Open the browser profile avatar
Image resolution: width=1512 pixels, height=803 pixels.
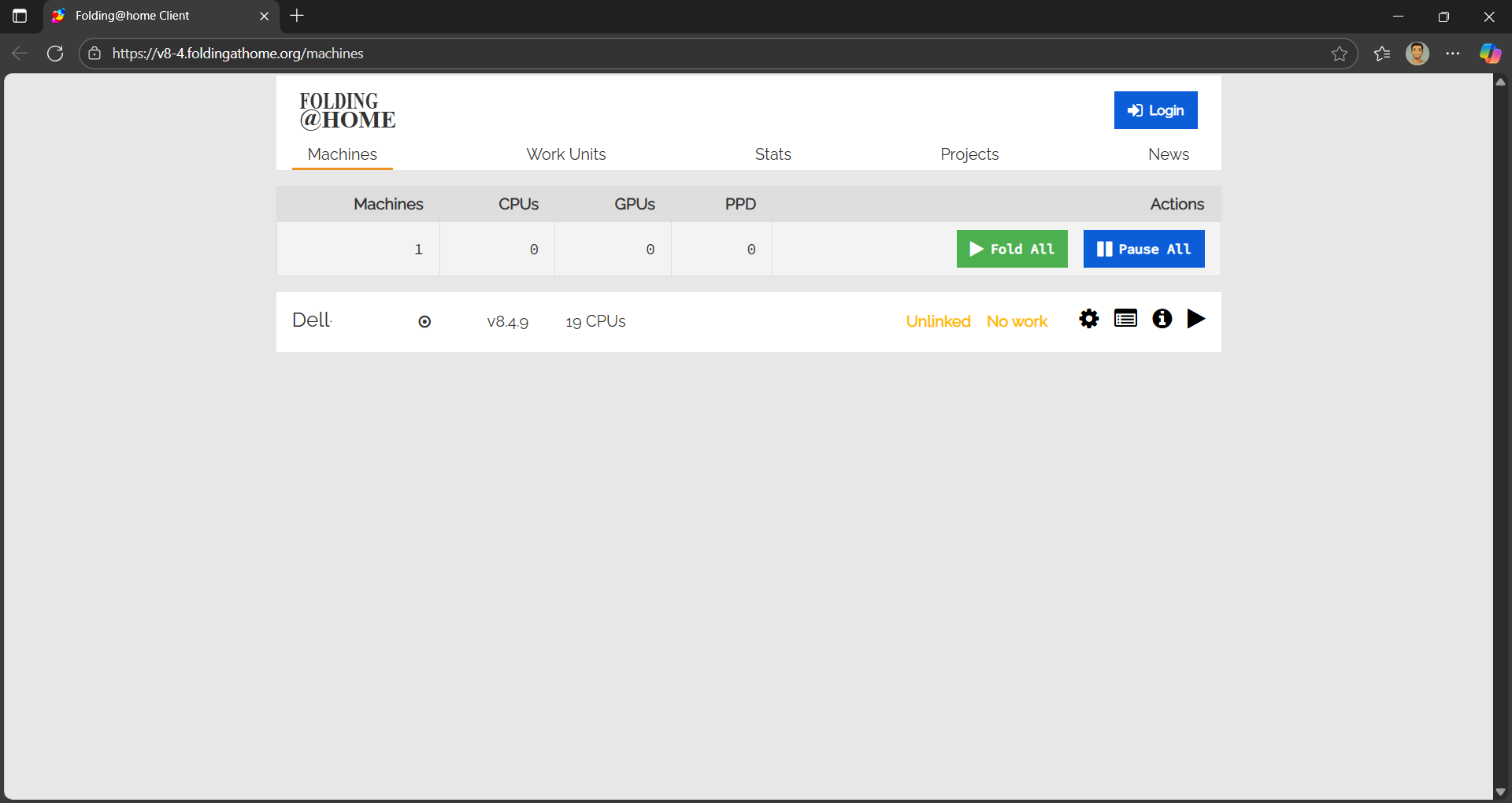coord(1417,54)
